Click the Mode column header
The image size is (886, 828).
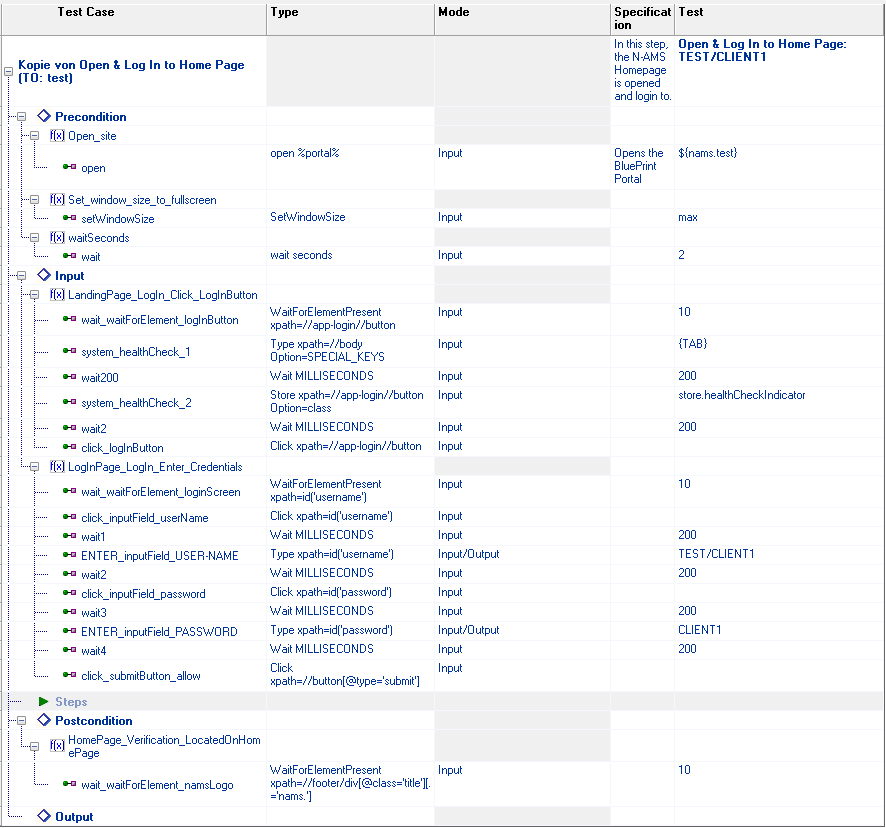(522, 19)
